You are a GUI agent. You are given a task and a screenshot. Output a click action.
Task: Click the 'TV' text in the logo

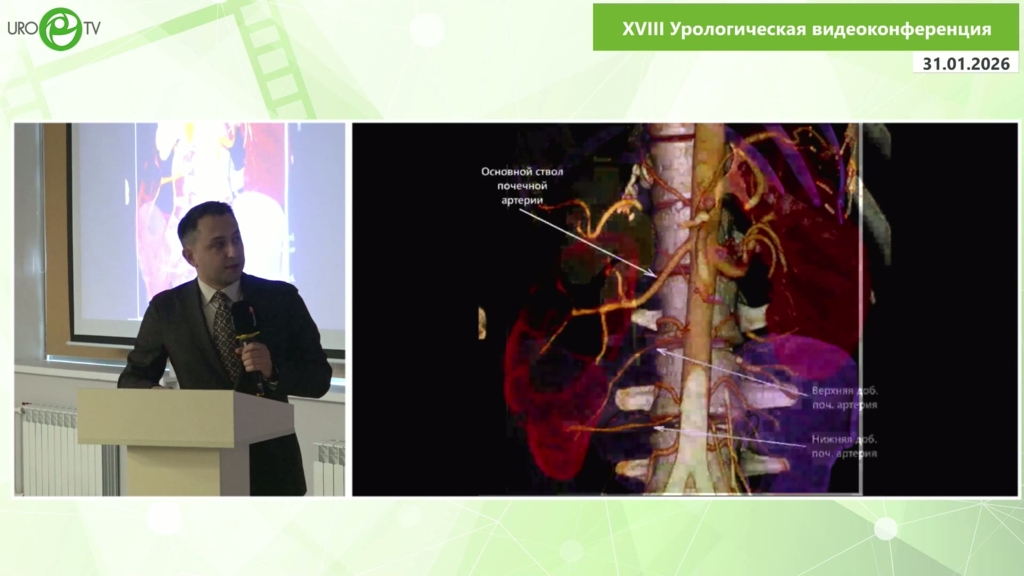pyautogui.click(x=91, y=30)
